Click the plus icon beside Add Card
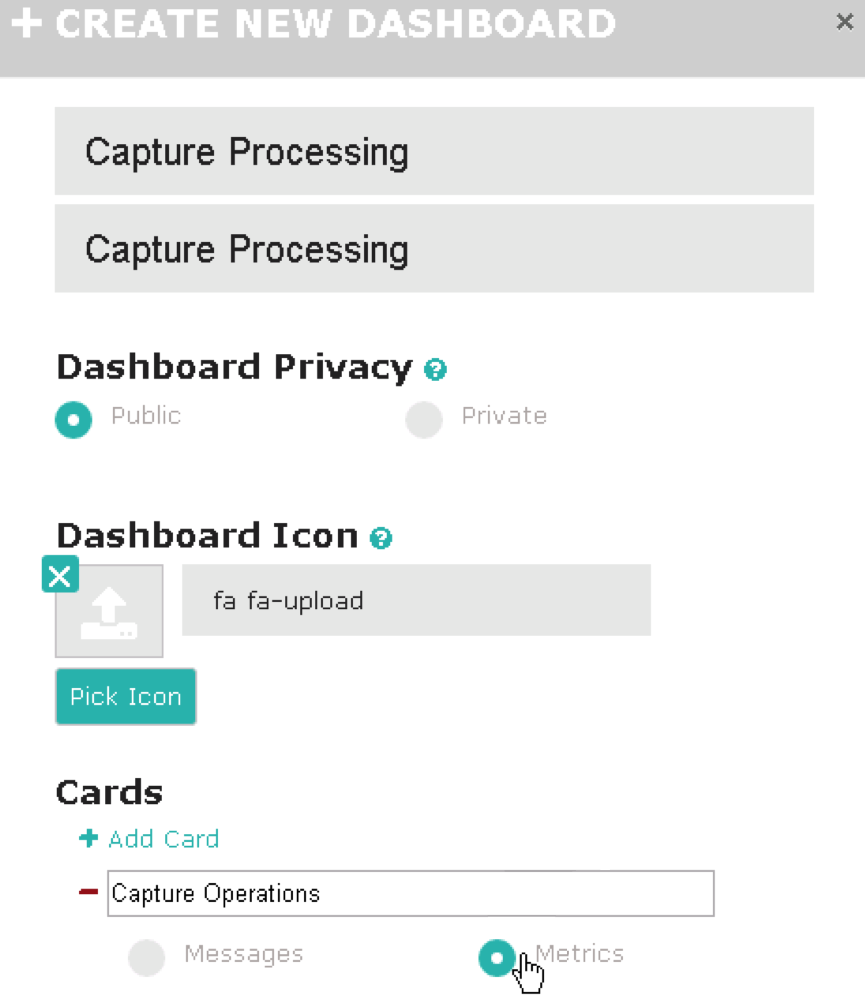Image resolution: width=865 pixels, height=1001 pixels. point(89,838)
